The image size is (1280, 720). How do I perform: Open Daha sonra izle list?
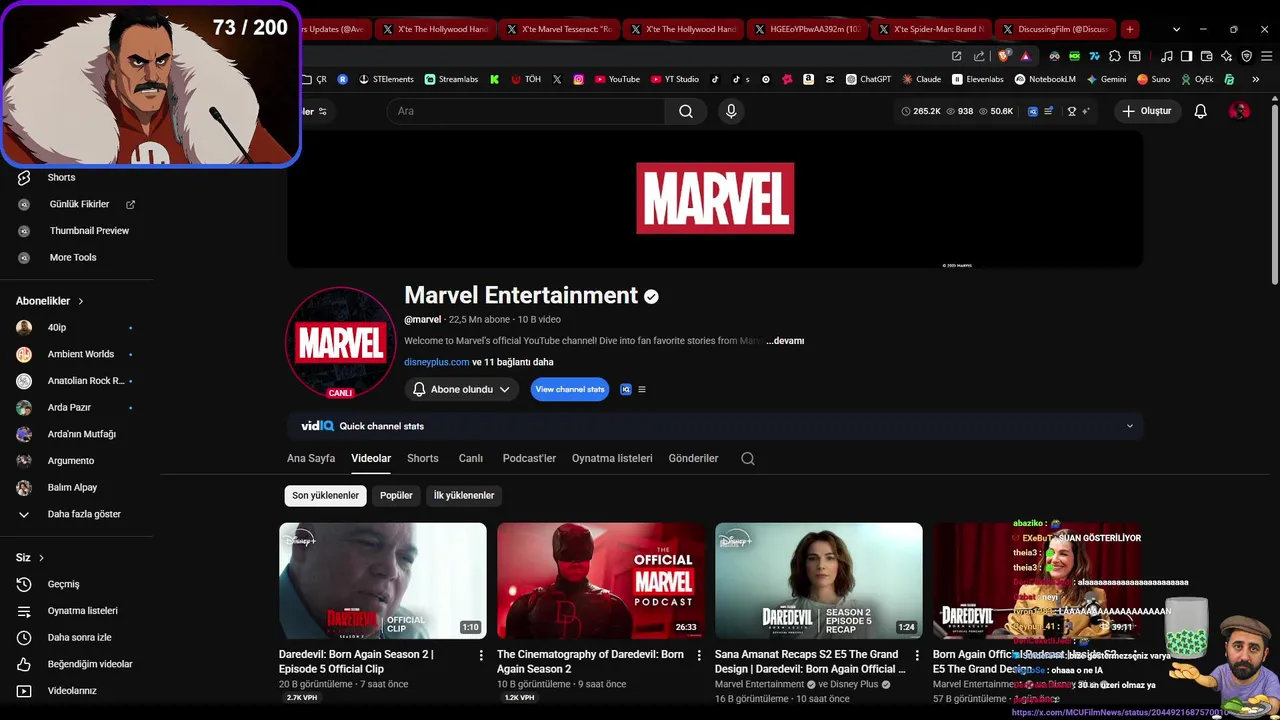click(79, 637)
